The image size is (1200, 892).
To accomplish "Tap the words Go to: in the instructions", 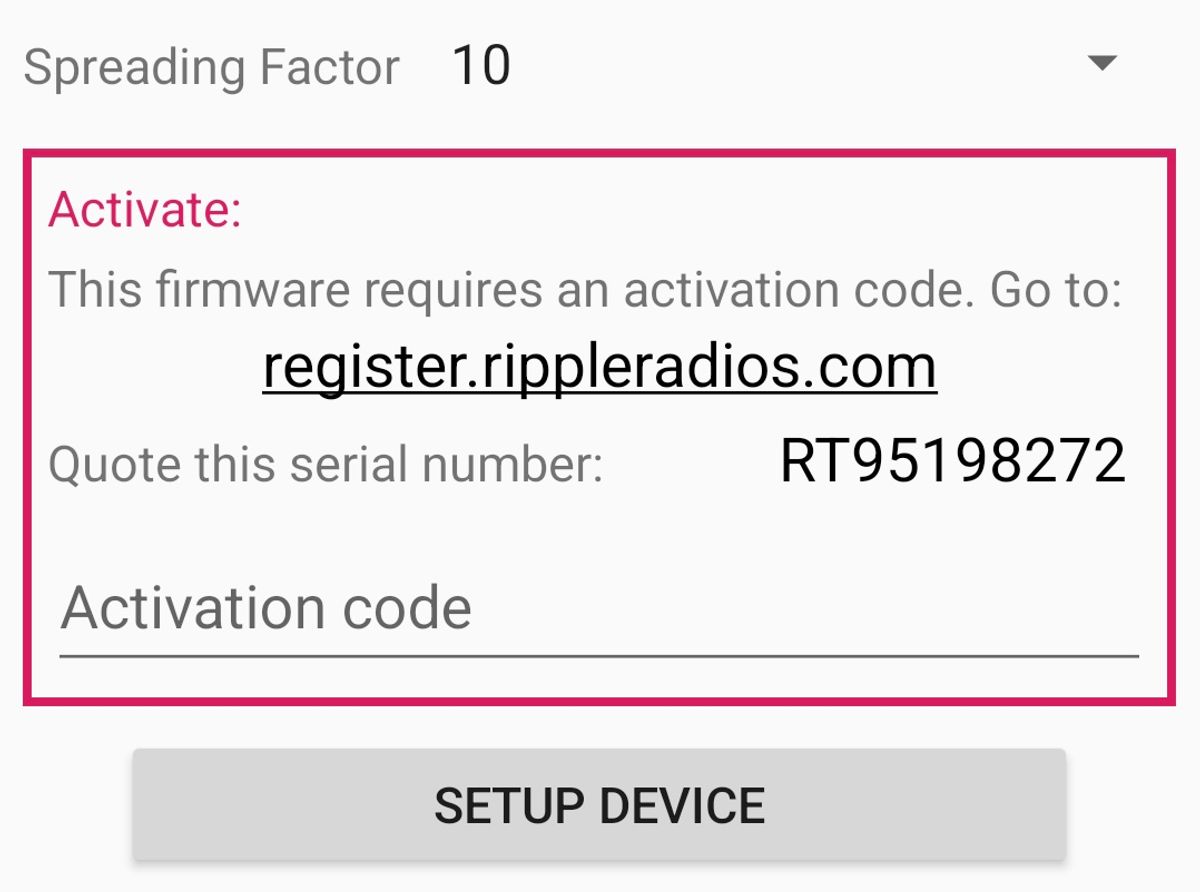I will (1055, 290).
